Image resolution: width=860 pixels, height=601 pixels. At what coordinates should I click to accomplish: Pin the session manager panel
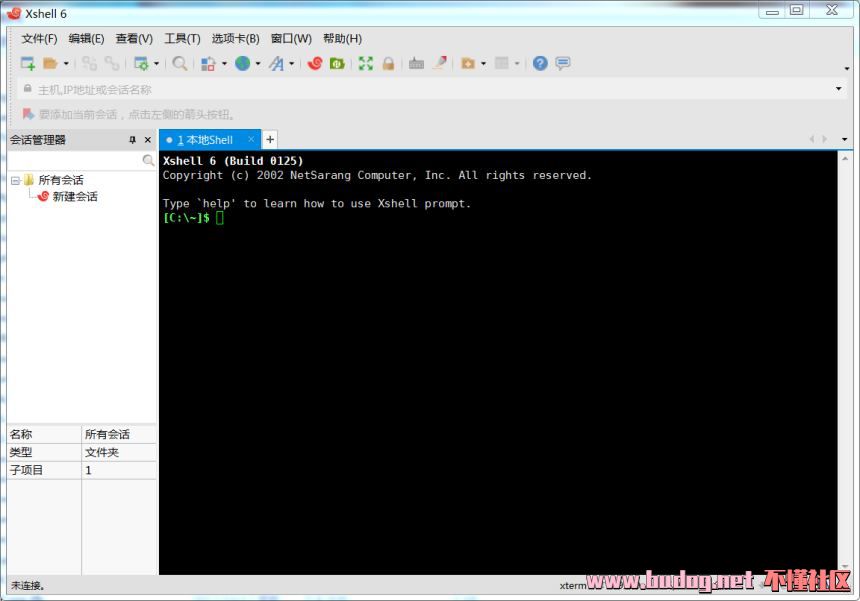tap(132, 140)
